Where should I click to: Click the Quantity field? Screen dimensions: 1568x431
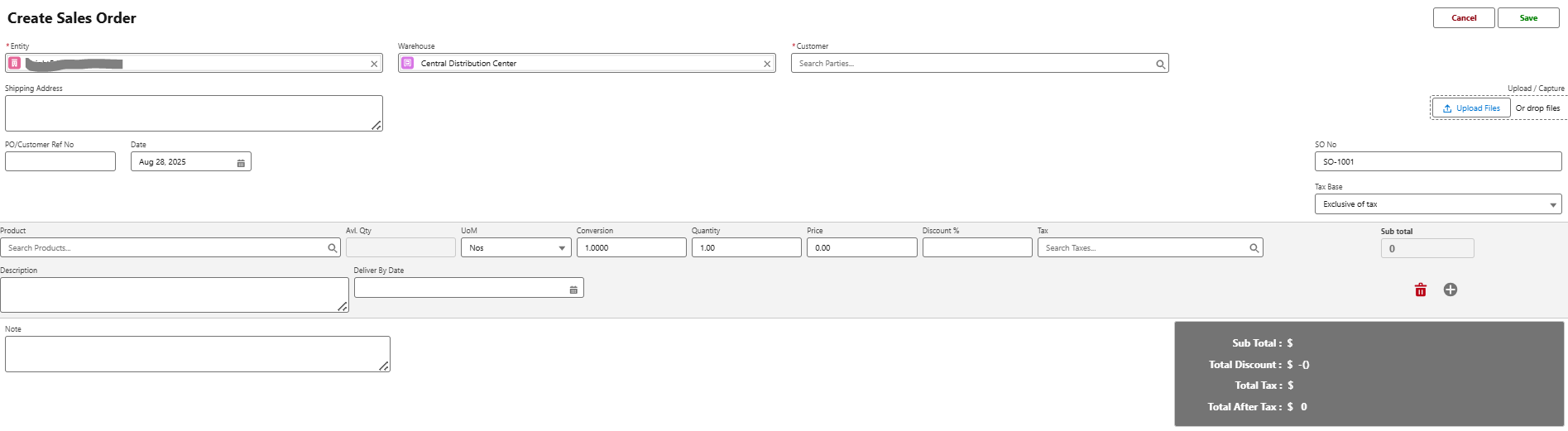746,247
